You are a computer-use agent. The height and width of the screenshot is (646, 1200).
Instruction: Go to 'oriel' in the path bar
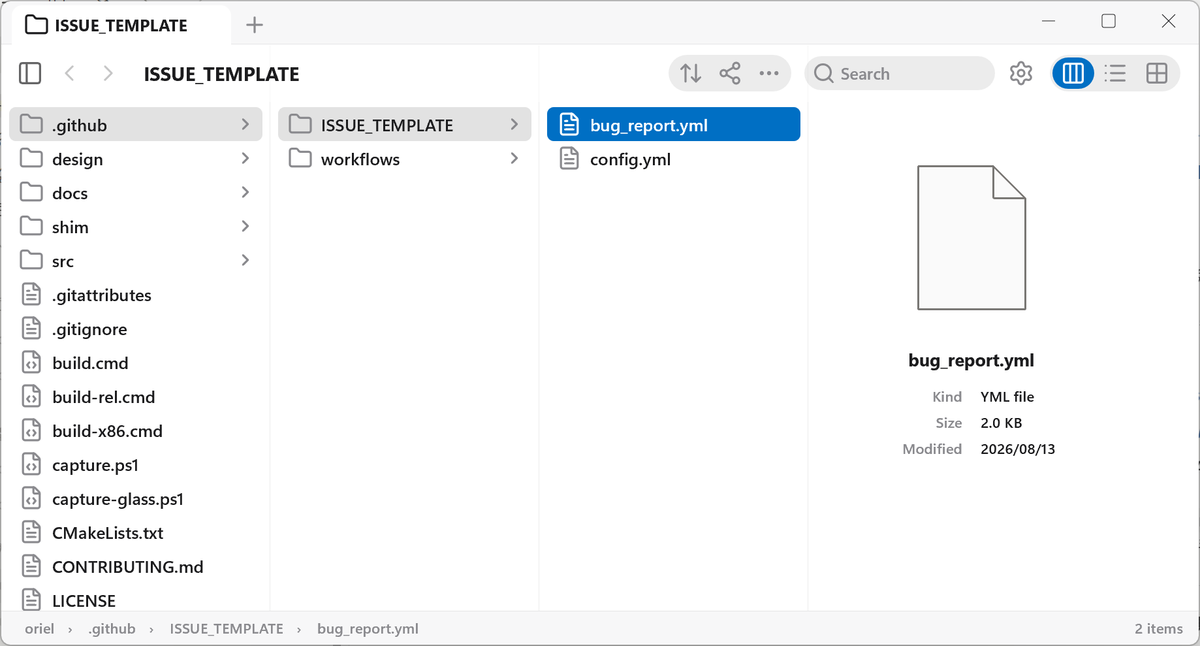(x=40, y=629)
